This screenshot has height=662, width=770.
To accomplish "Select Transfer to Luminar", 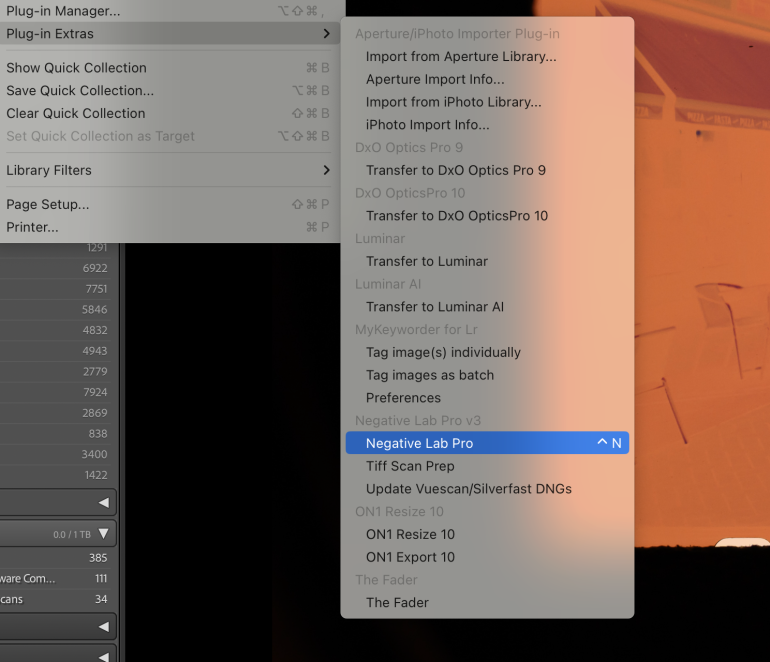I will coord(487,261).
